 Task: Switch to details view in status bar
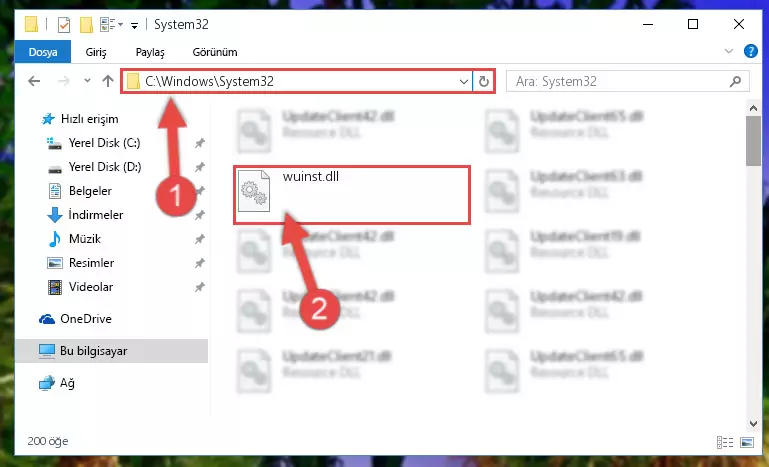(x=725, y=442)
